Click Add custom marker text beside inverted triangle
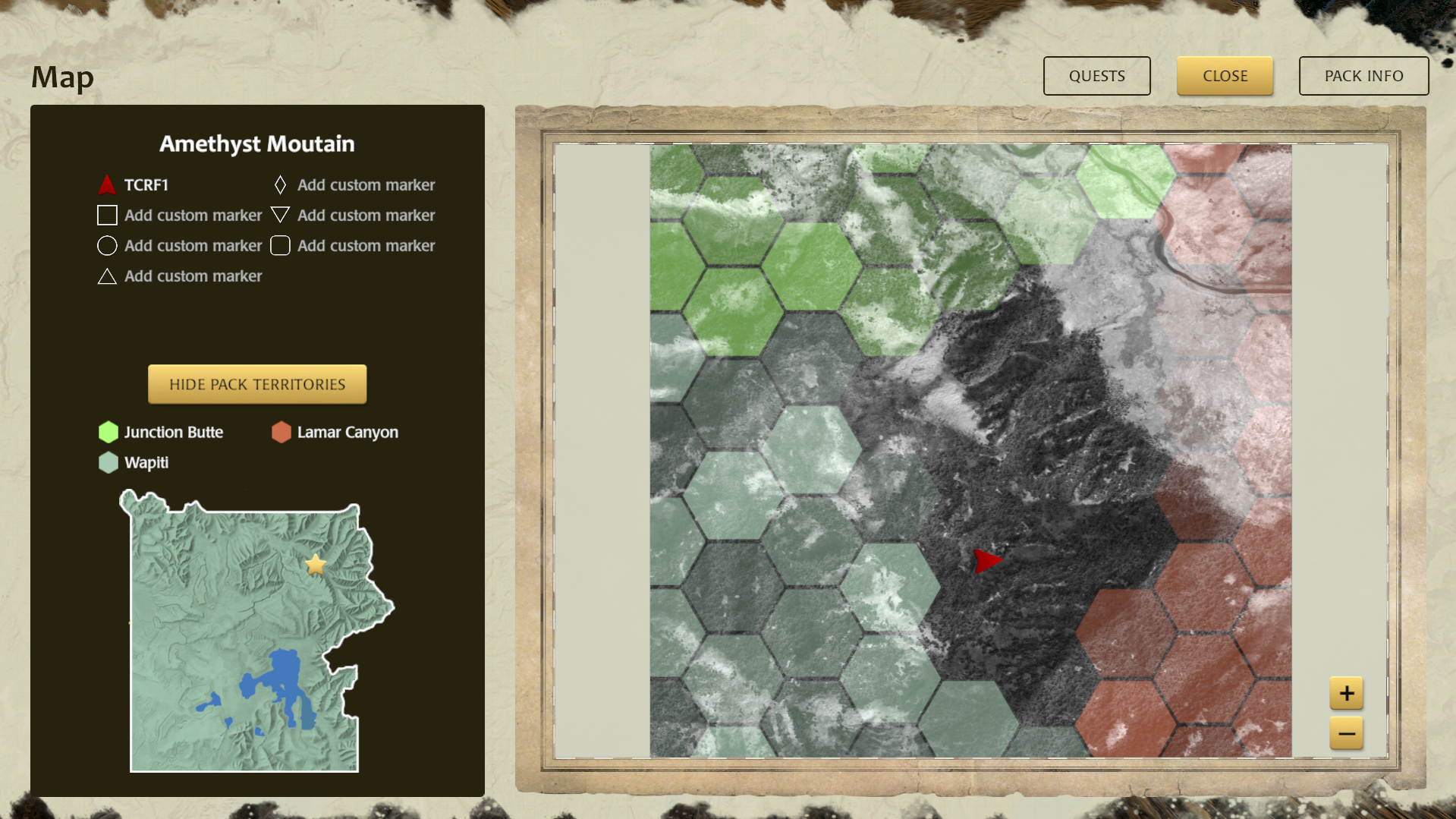The width and height of the screenshot is (1456, 819). point(366,216)
